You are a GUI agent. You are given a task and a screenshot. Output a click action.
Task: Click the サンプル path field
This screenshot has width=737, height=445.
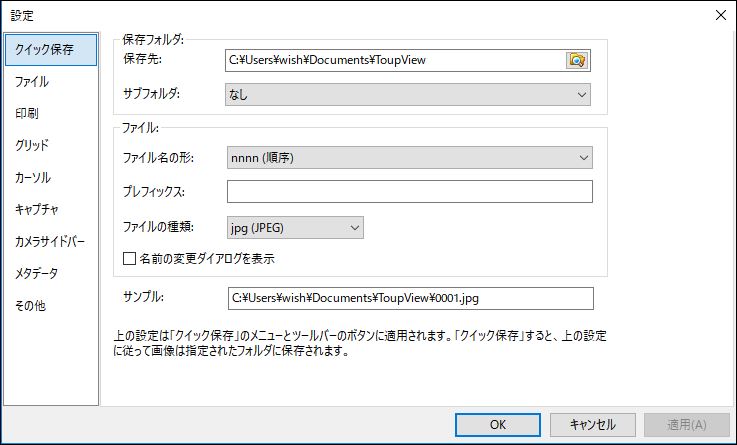[x=411, y=298]
